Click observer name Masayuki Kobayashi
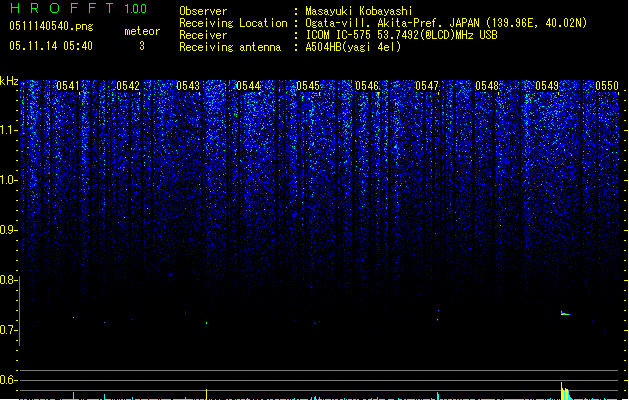The height and width of the screenshot is (400, 629). click(x=359, y=11)
